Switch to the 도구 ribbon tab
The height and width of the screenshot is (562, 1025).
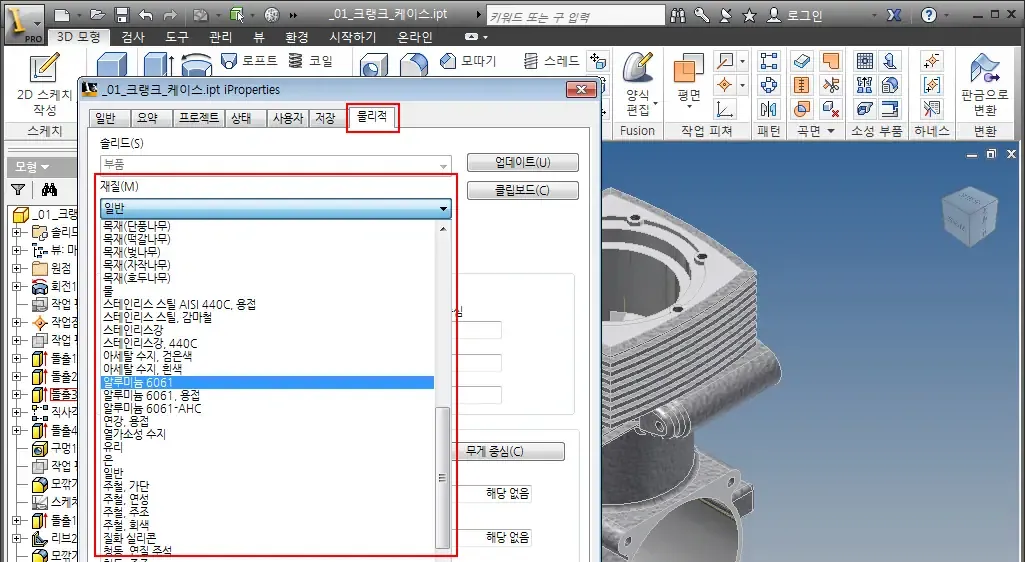[176, 37]
